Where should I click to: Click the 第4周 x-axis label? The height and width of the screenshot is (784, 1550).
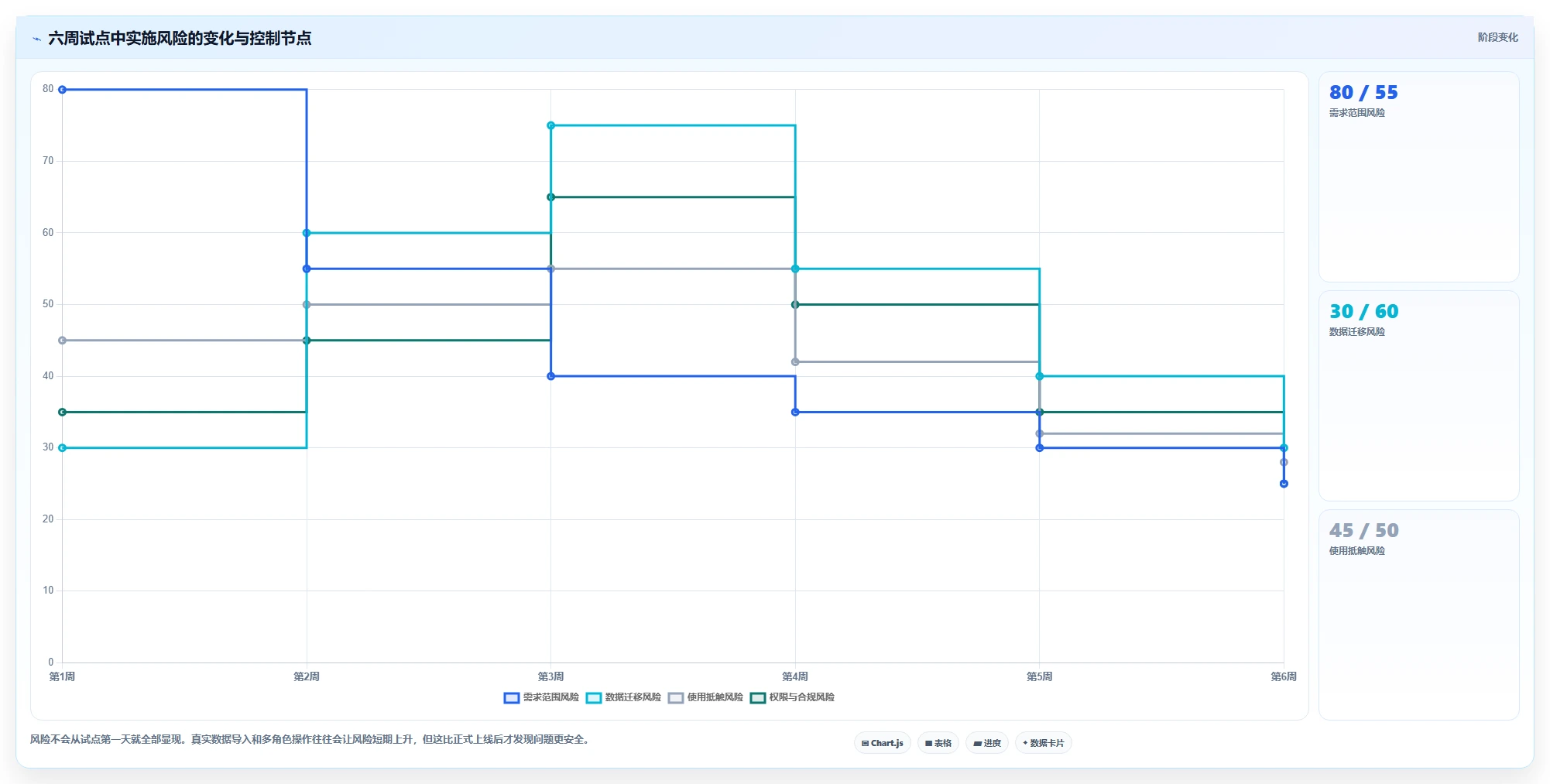coord(795,676)
